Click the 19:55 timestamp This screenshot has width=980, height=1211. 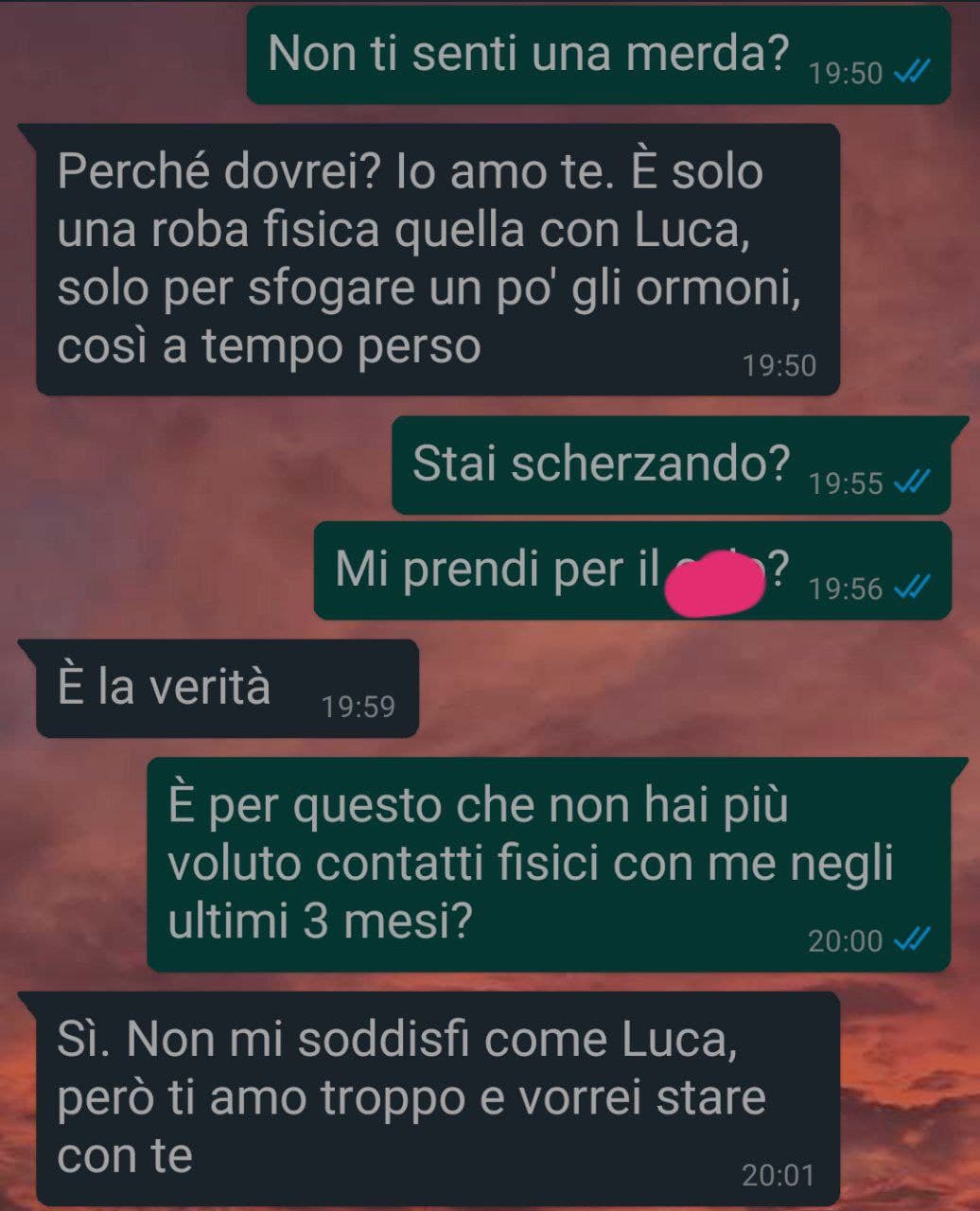pos(846,483)
